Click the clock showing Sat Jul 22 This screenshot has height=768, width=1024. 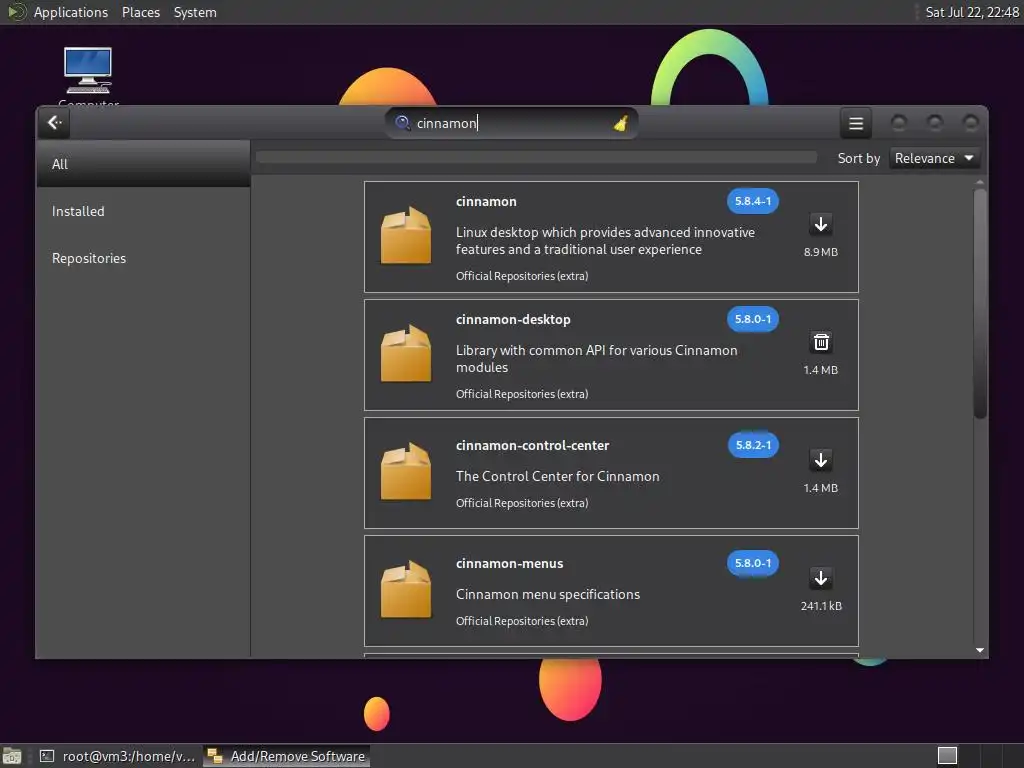[972, 12]
